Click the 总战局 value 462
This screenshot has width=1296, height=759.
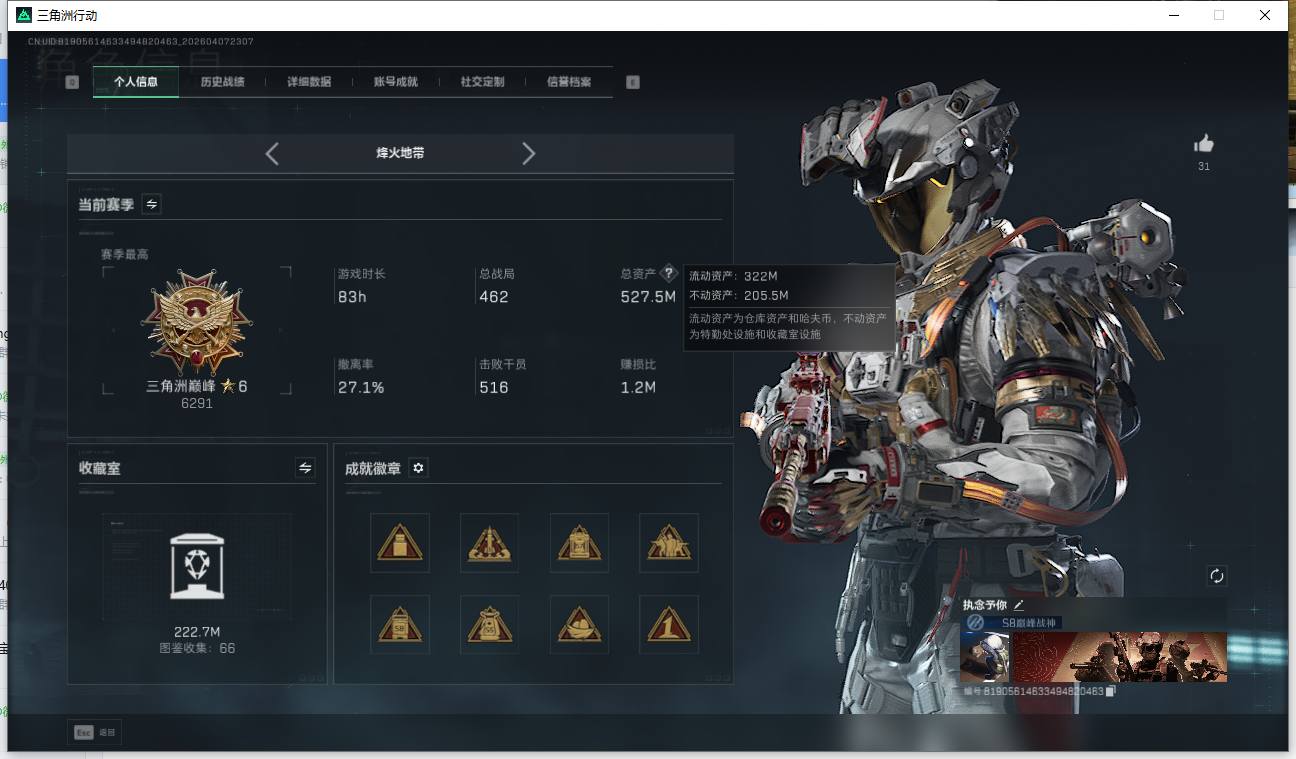pos(494,297)
